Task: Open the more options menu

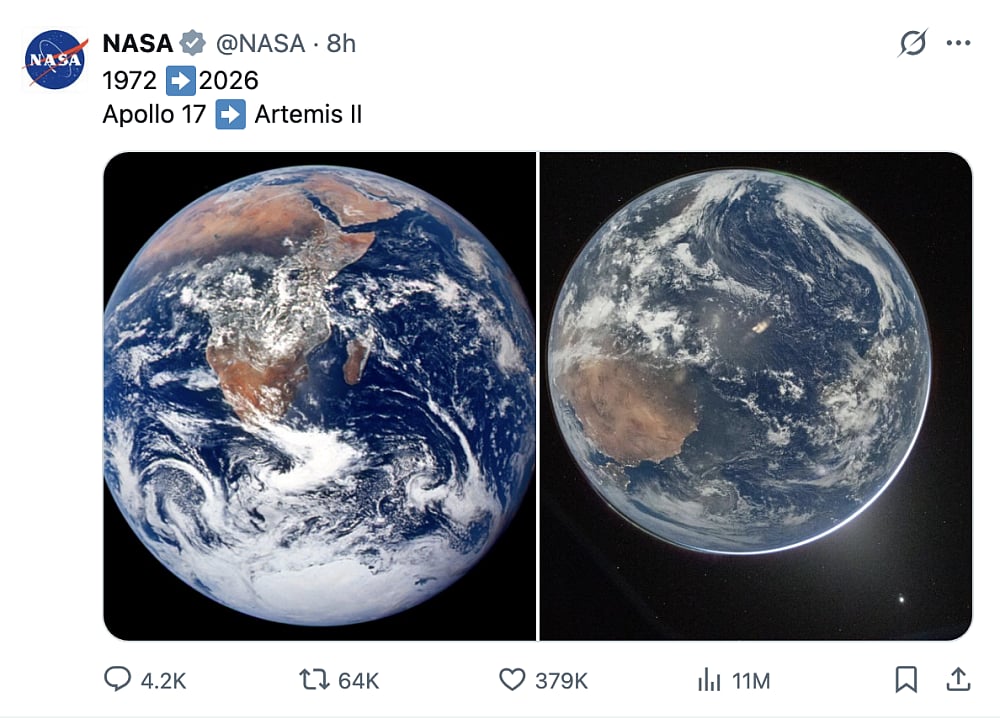Action: pyautogui.click(x=958, y=42)
